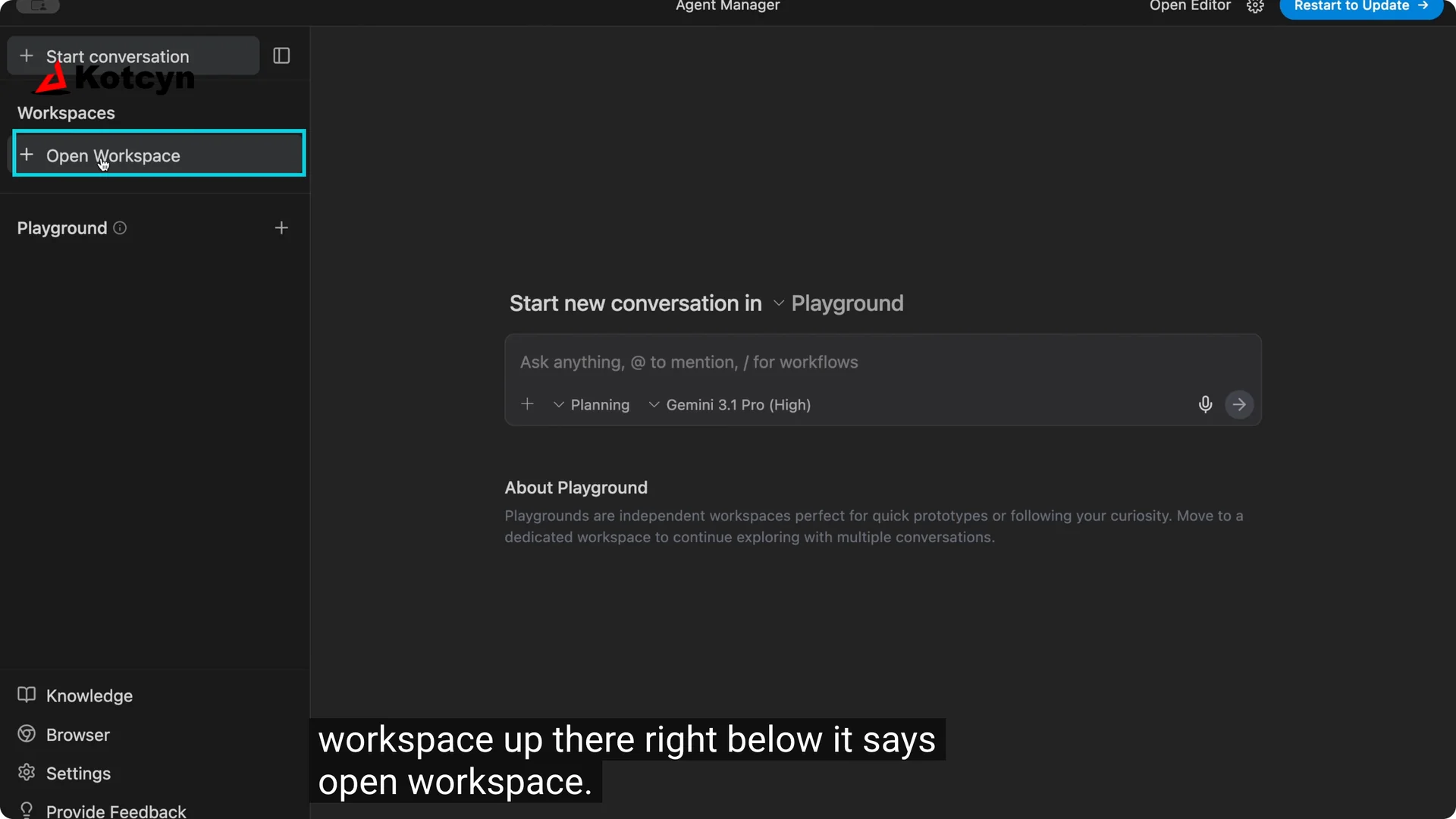
Task: Click Provide Feedback
Action: [102, 811]
